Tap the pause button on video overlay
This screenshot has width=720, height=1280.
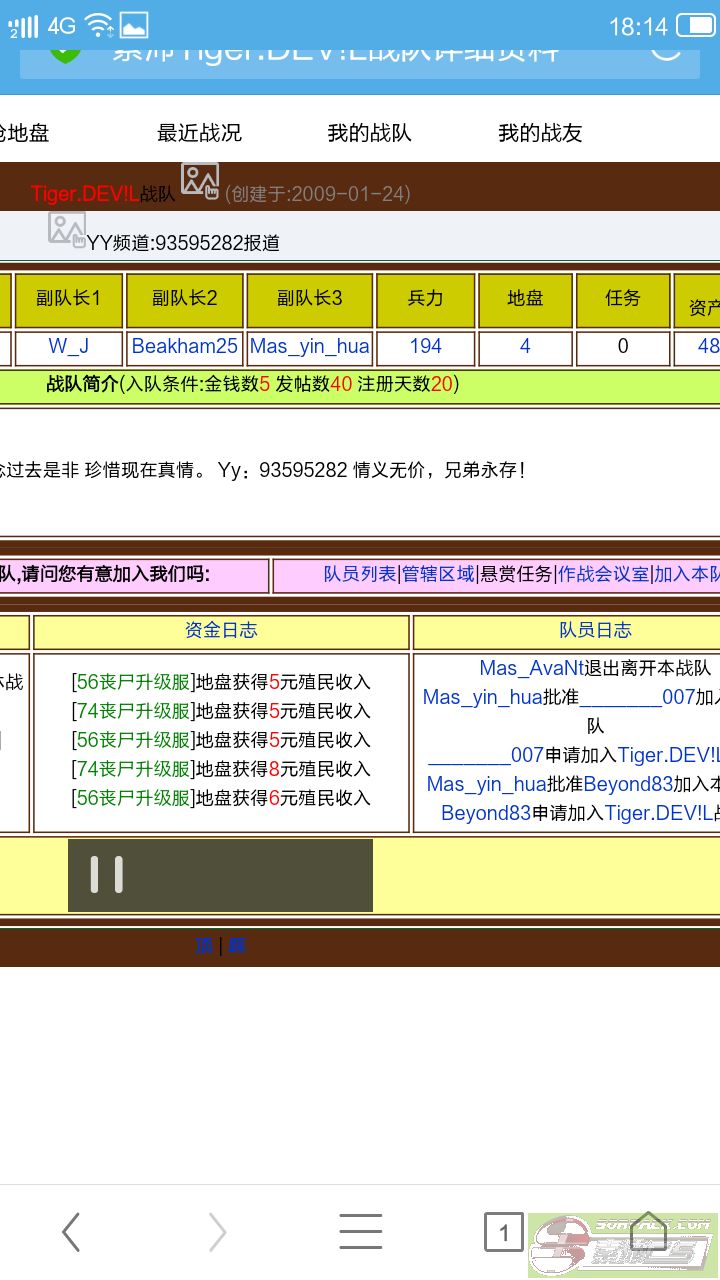(x=106, y=875)
